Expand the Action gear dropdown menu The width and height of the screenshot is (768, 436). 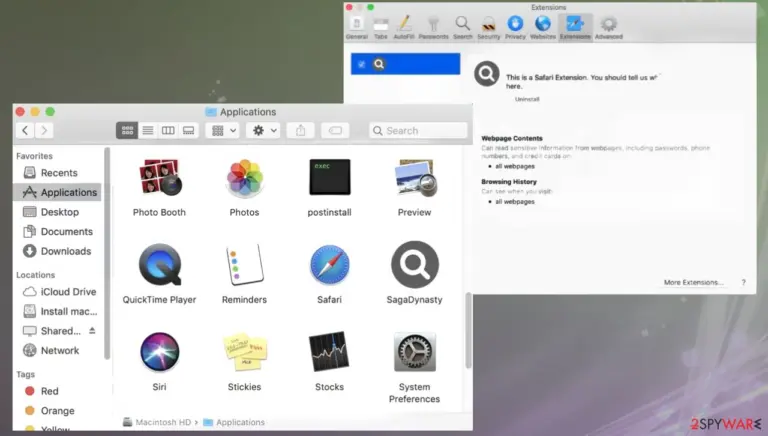264,130
